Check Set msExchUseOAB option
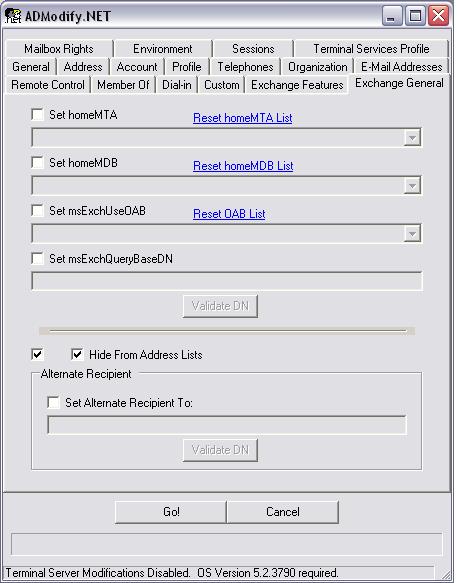This screenshot has width=457, height=583. [38, 210]
